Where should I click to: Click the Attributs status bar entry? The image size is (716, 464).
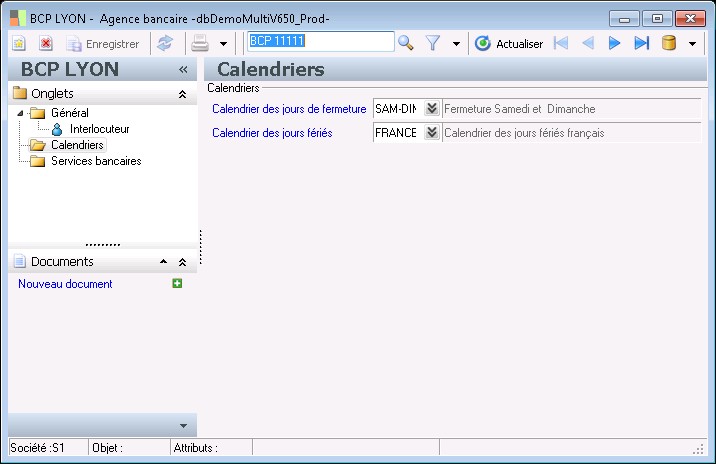[x=211, y=448]
